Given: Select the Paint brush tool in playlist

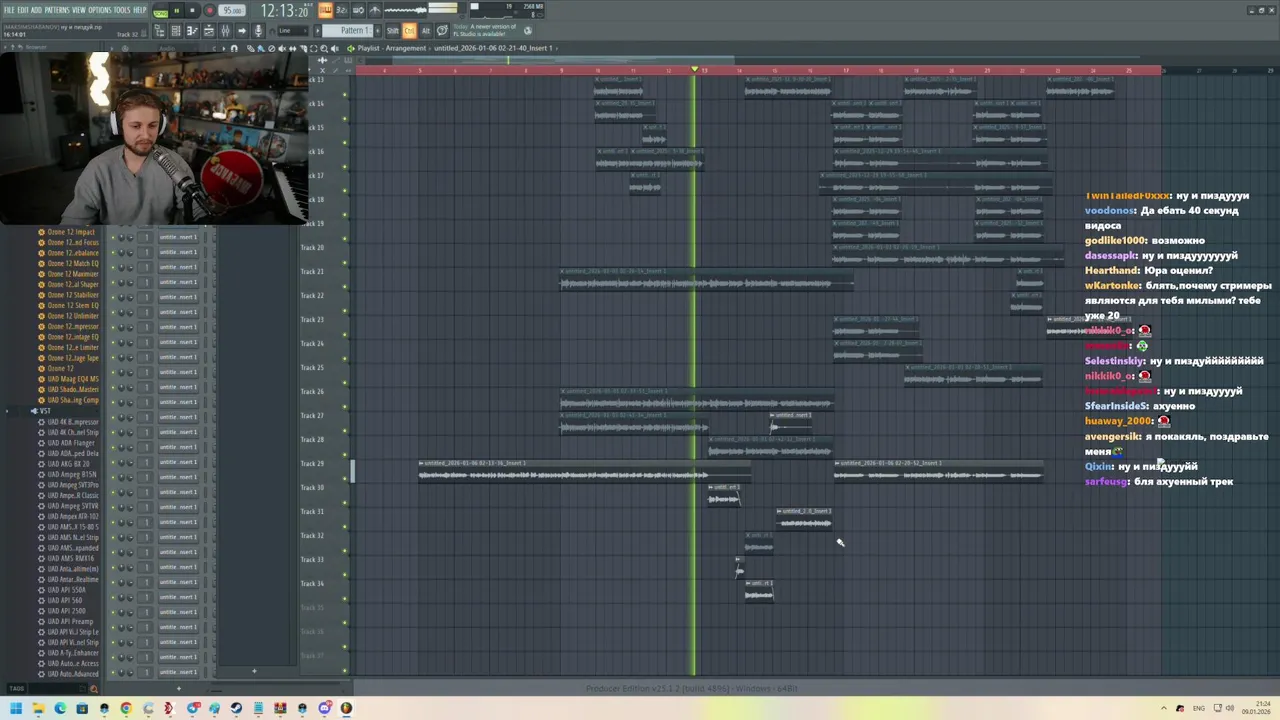Looking at the screenshot, I should 261,49.
